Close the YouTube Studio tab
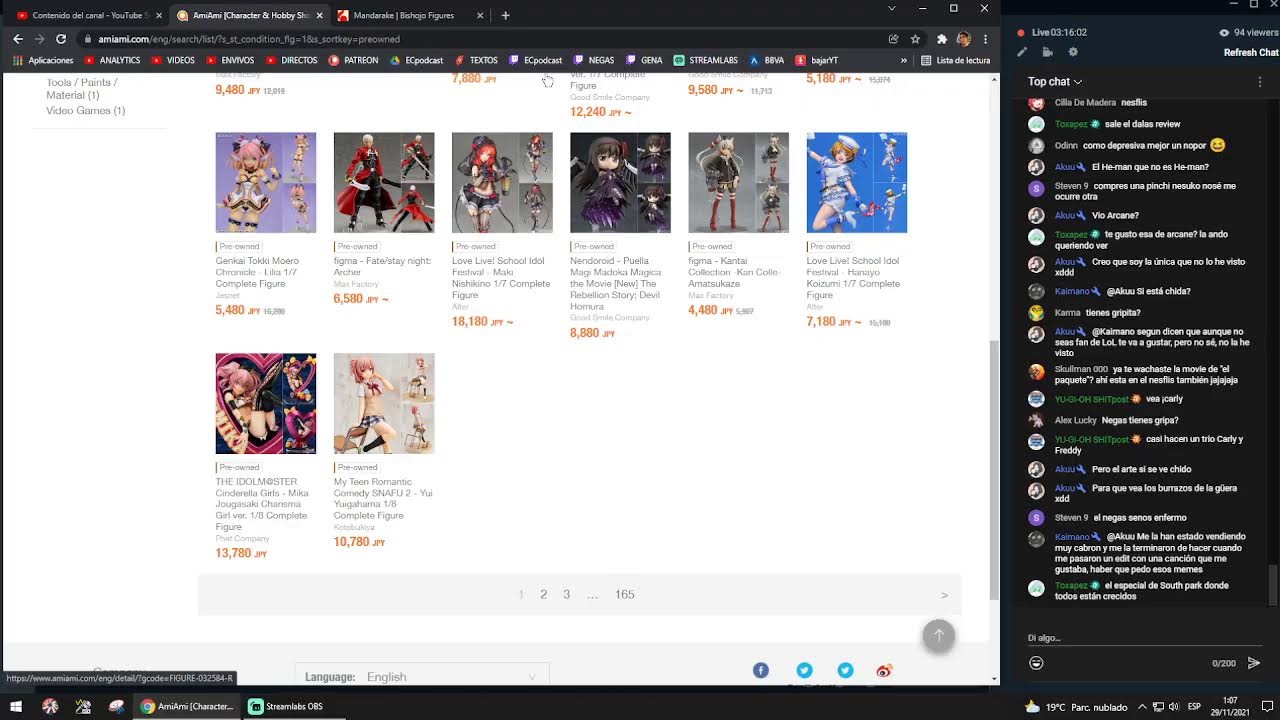The width and height of the screenshot is (1280, 720). pos(159,15)
